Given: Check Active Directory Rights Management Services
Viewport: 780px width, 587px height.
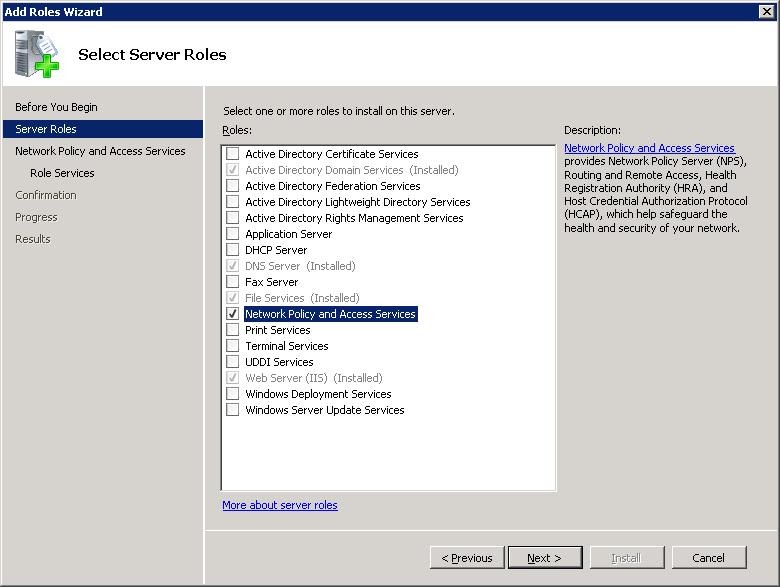Looking at the screenshot, I should [x=232, y=217].
